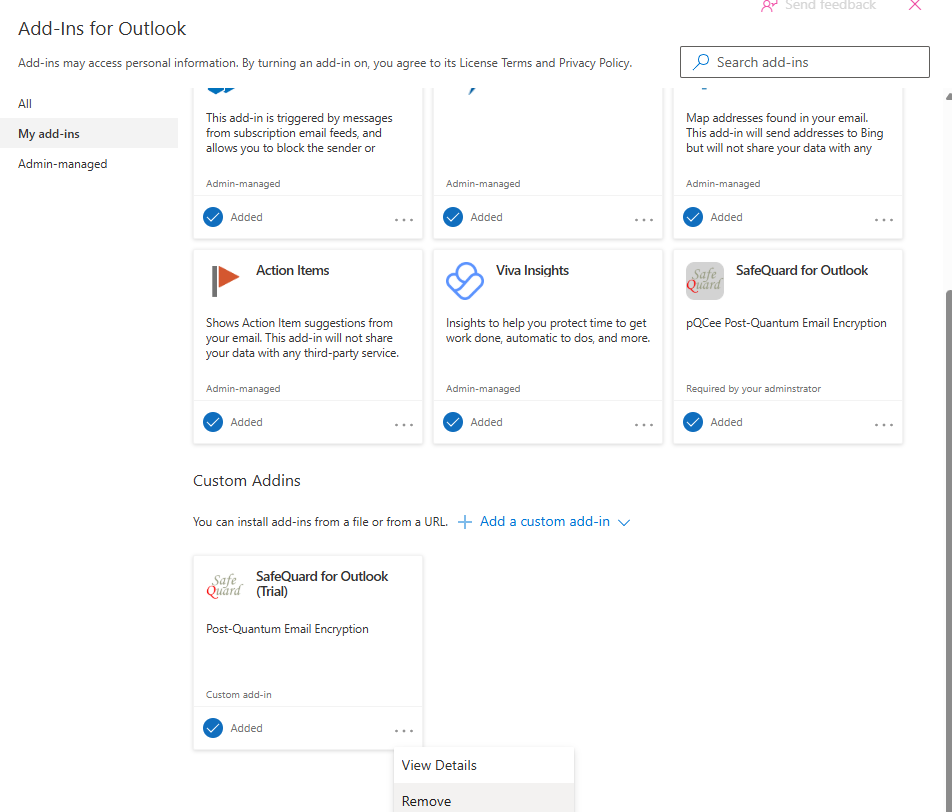Click into the Search add-ins field
This screenshot has height=812, width=952.
click(x=804, y=62)
